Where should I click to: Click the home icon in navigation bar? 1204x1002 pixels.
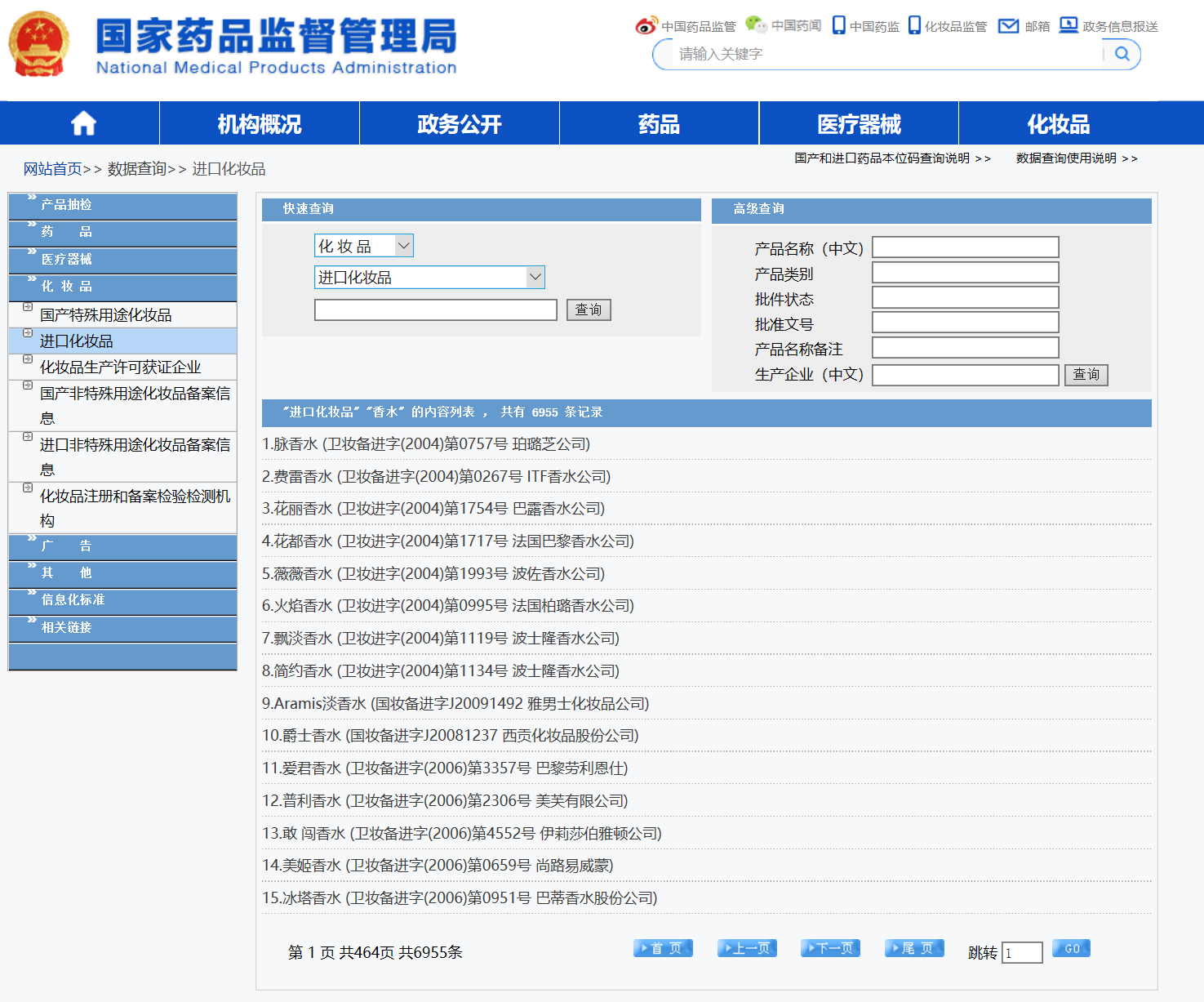click(83, 124)
